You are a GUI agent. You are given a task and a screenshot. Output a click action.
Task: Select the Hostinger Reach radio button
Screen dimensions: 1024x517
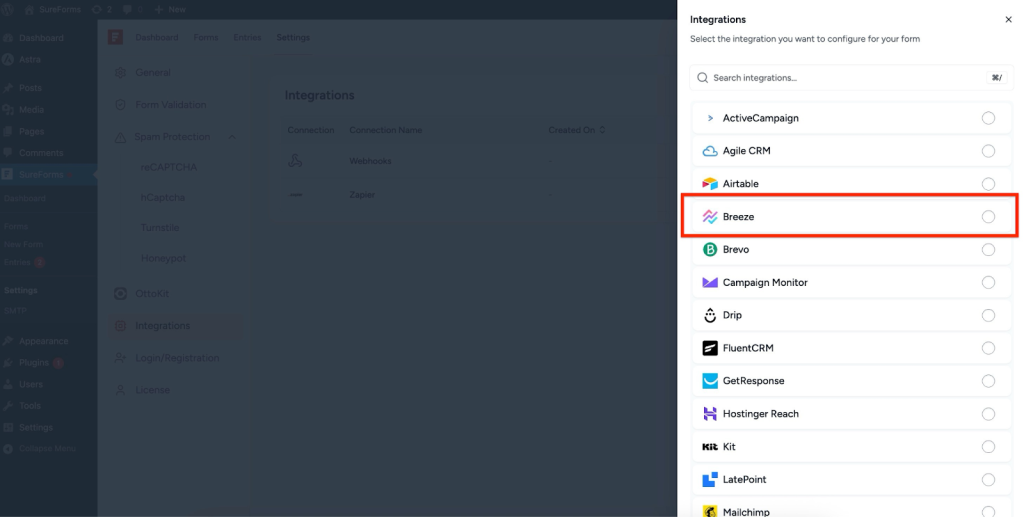point(988,414)
